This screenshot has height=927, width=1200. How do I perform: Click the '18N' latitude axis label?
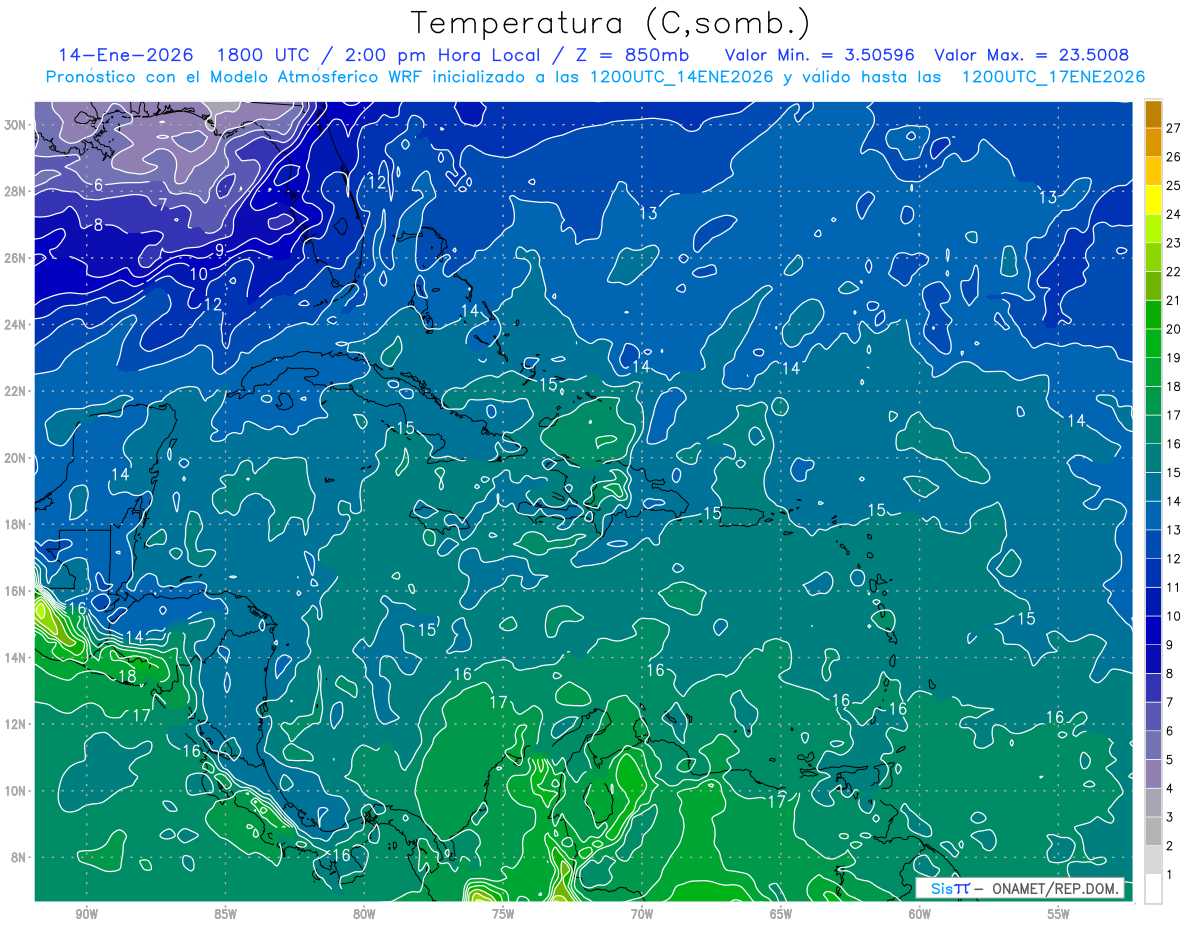[15, 524]
